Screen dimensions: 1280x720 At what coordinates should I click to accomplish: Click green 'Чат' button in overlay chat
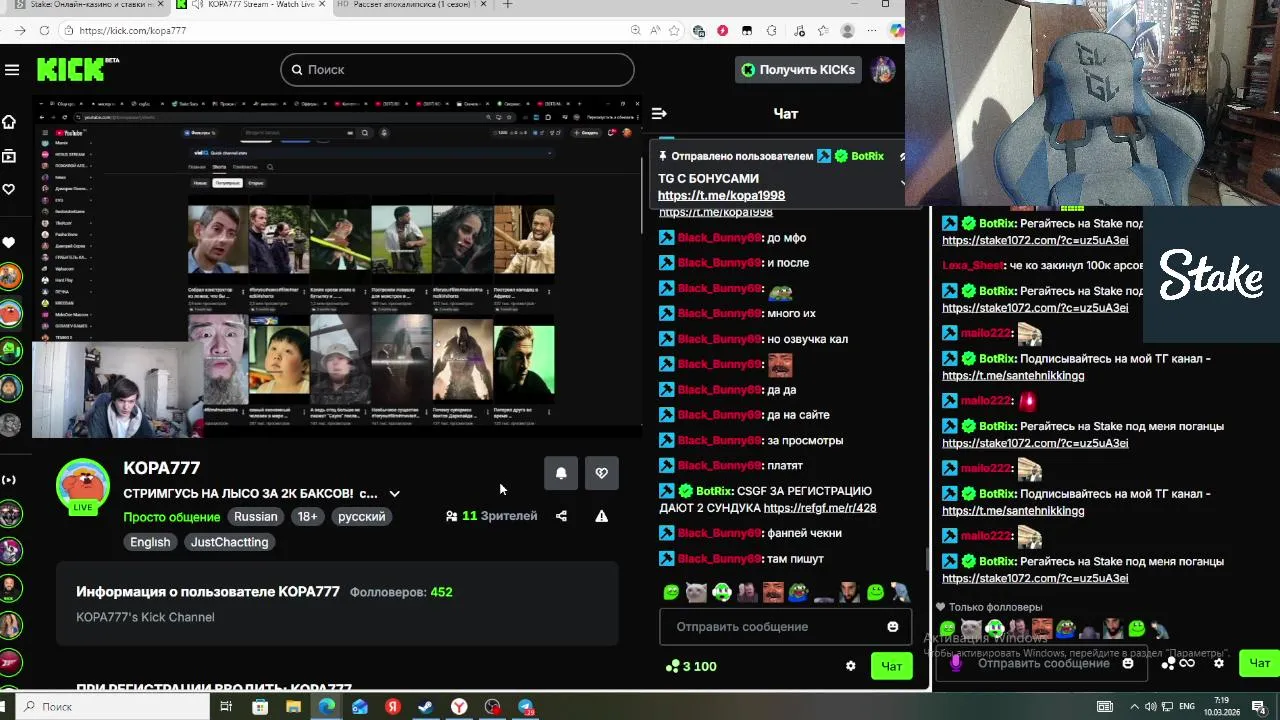(x=1259, y=663)
